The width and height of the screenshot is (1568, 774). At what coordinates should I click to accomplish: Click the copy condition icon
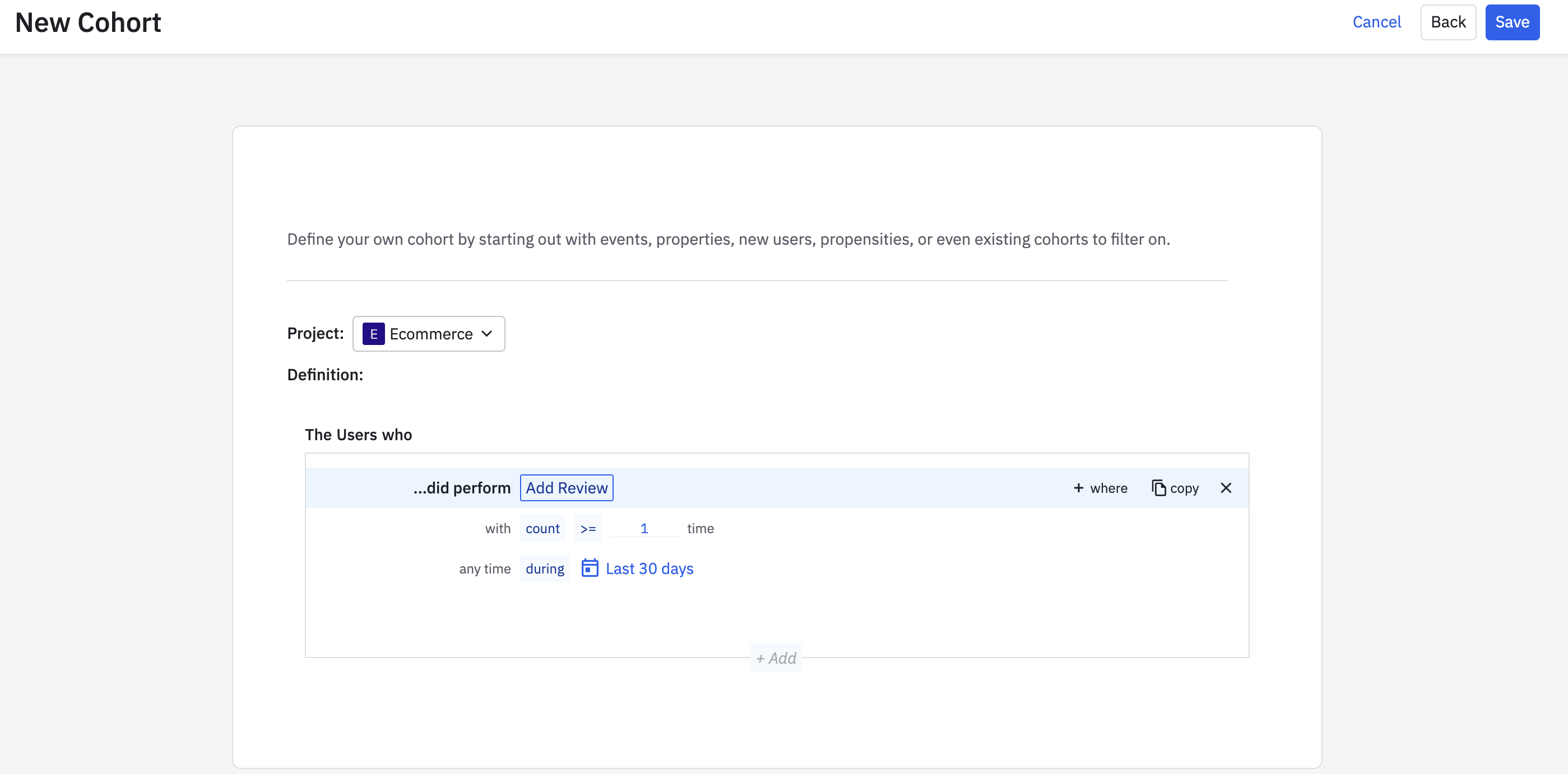pos(1158,488)
